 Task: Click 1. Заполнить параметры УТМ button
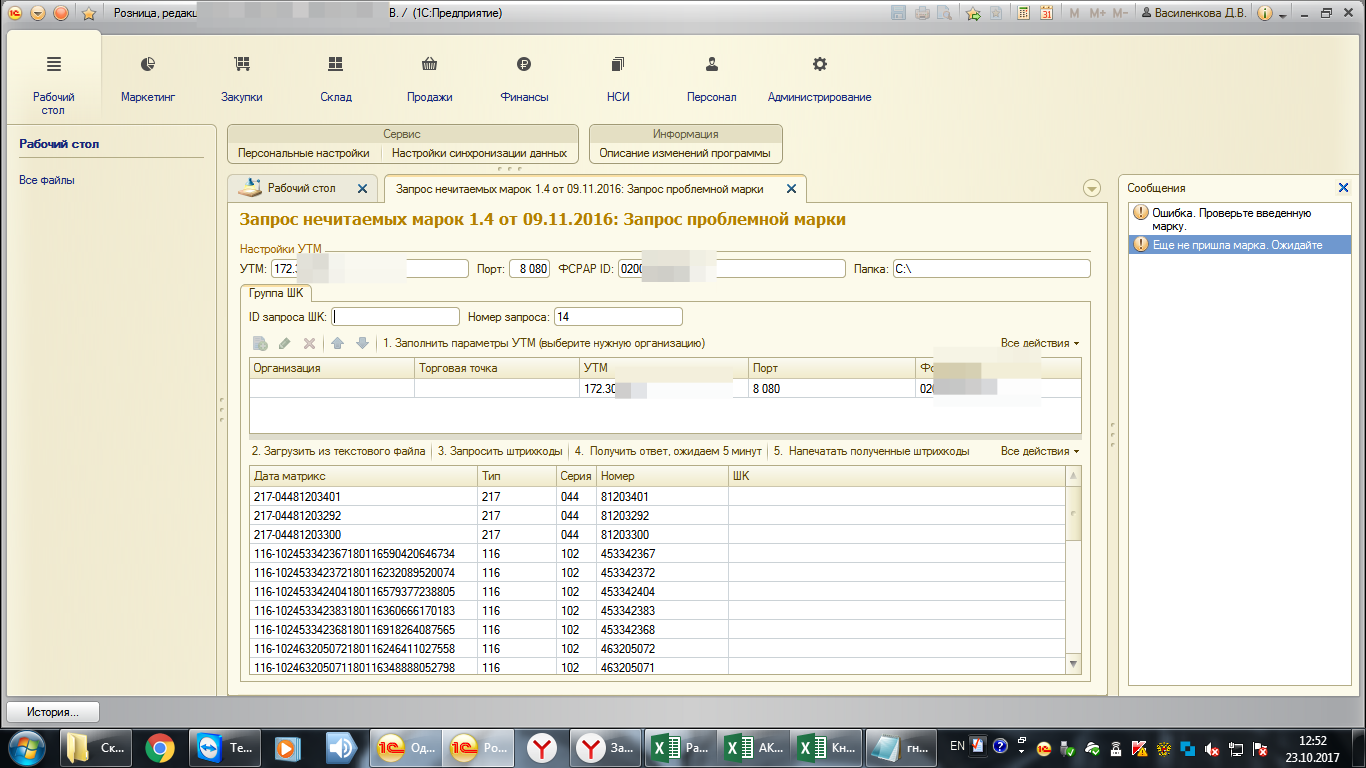[544, 343]
